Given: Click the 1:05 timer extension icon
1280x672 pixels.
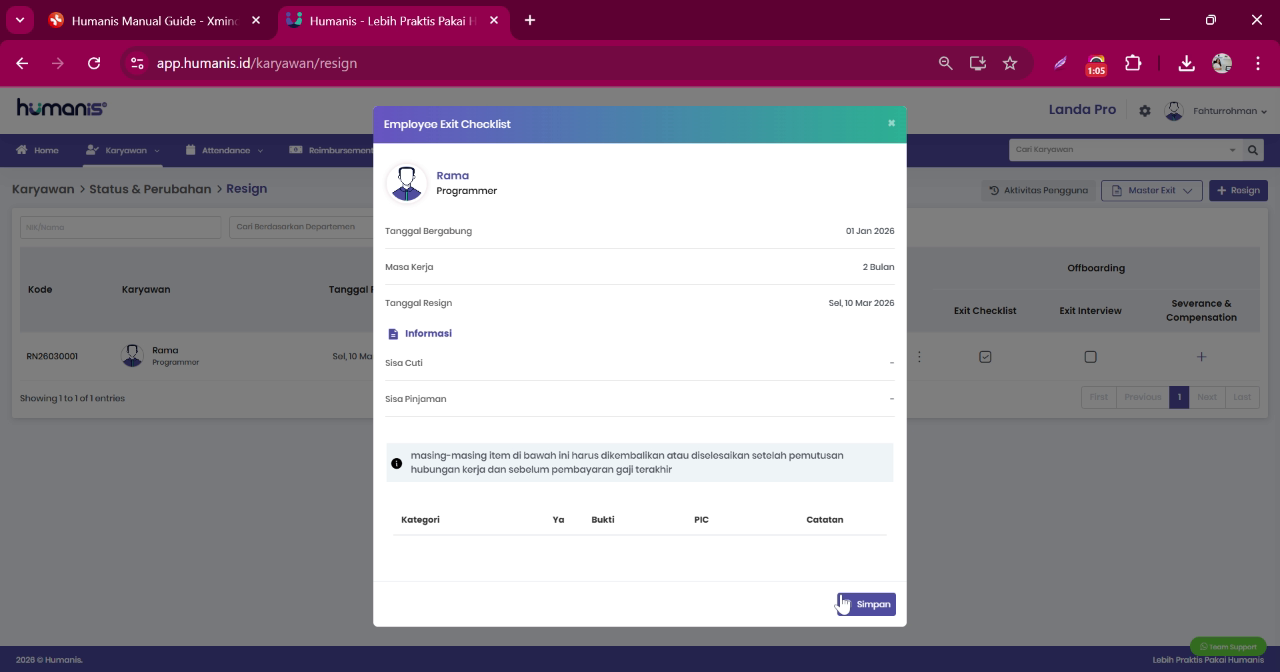Looking at the screenshot, I should coord(1096,65).
